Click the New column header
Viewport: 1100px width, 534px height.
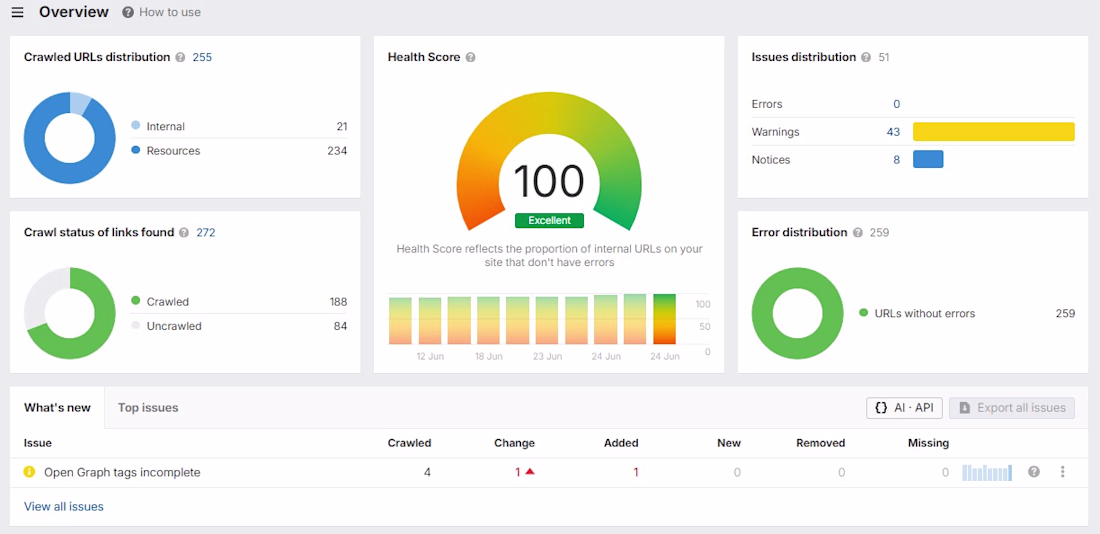pos(729,443)
